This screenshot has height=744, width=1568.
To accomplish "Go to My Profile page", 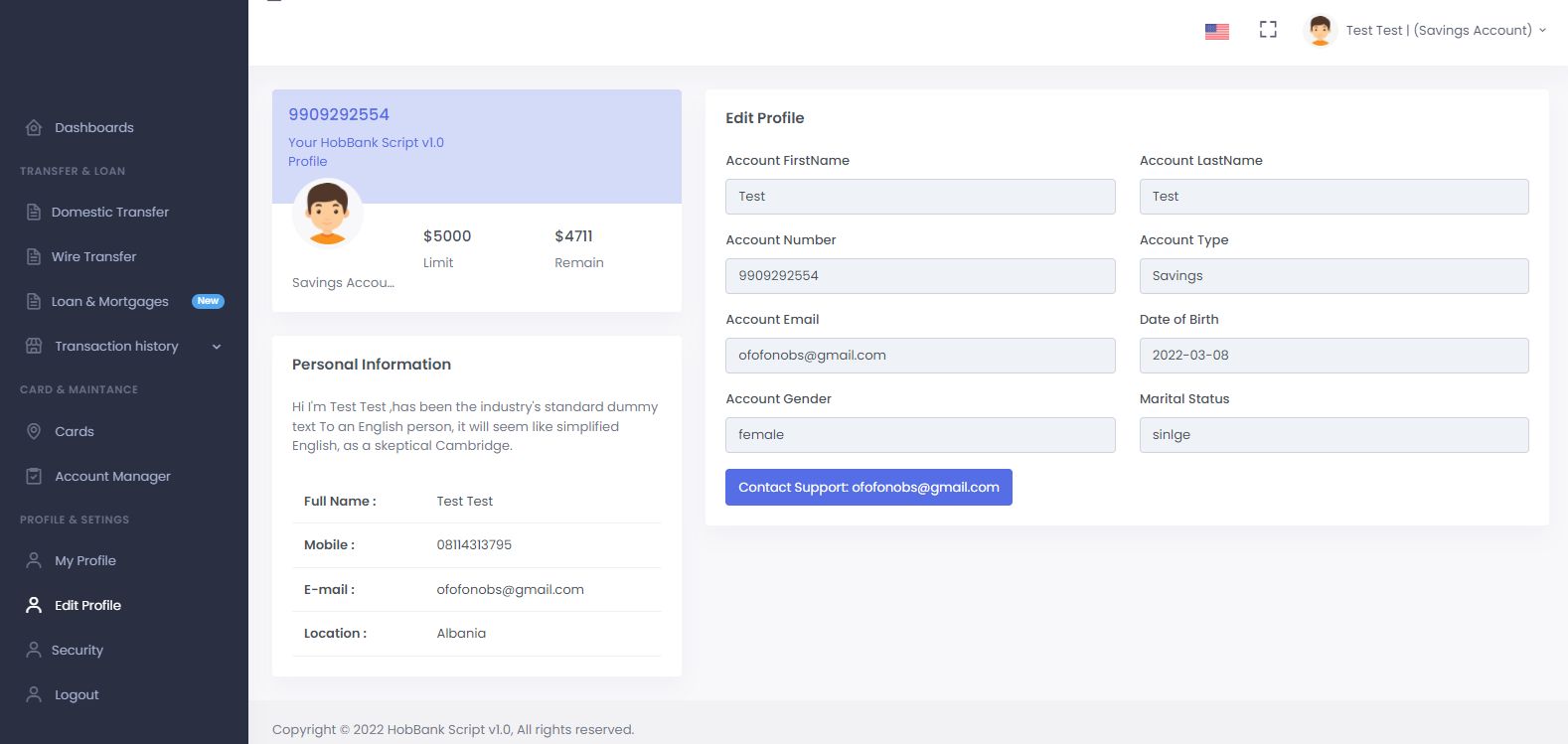I will point(84,560).
